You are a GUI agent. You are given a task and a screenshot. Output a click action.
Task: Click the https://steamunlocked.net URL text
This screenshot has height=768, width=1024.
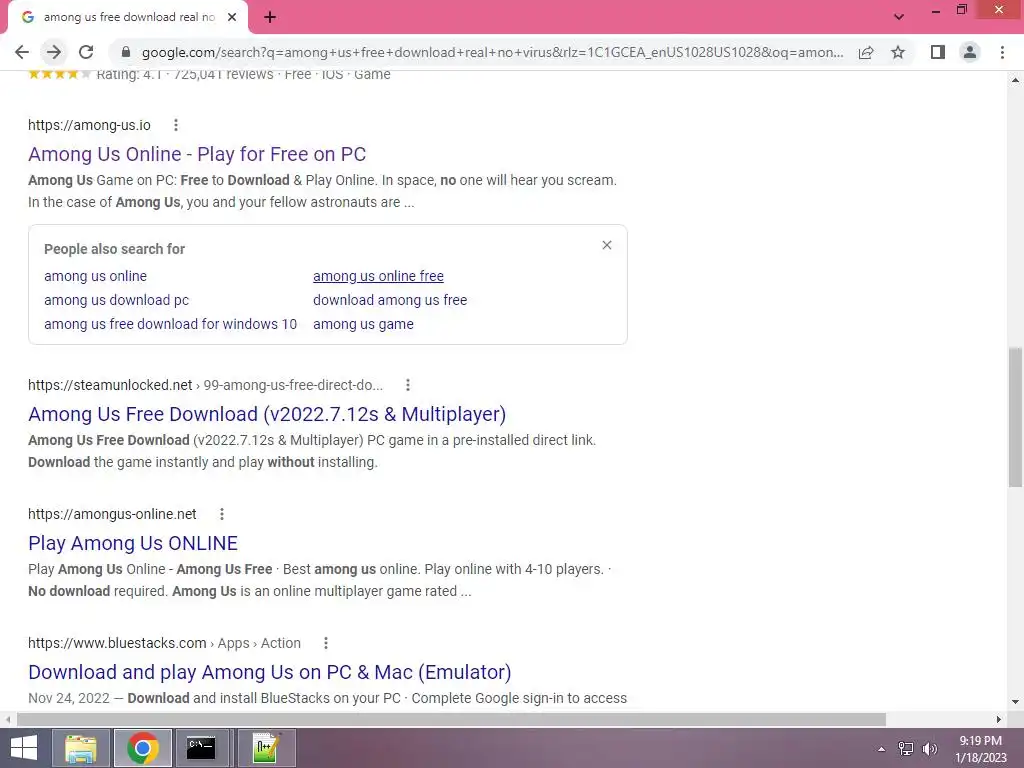pyautogui.click(x=110, y=385)
